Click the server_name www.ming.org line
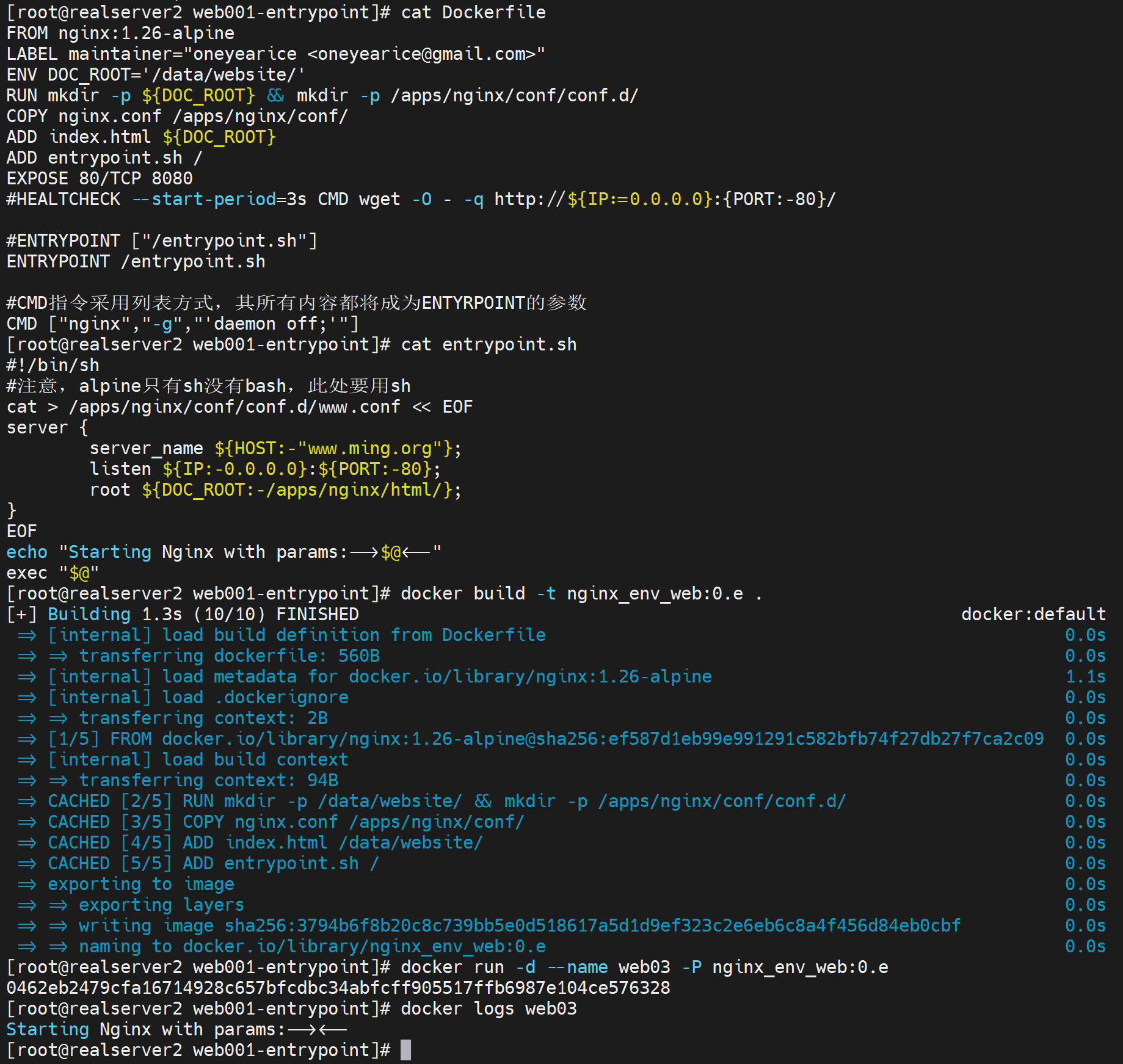Viewport: 1123px width, 1064px height. pos(275,448)
